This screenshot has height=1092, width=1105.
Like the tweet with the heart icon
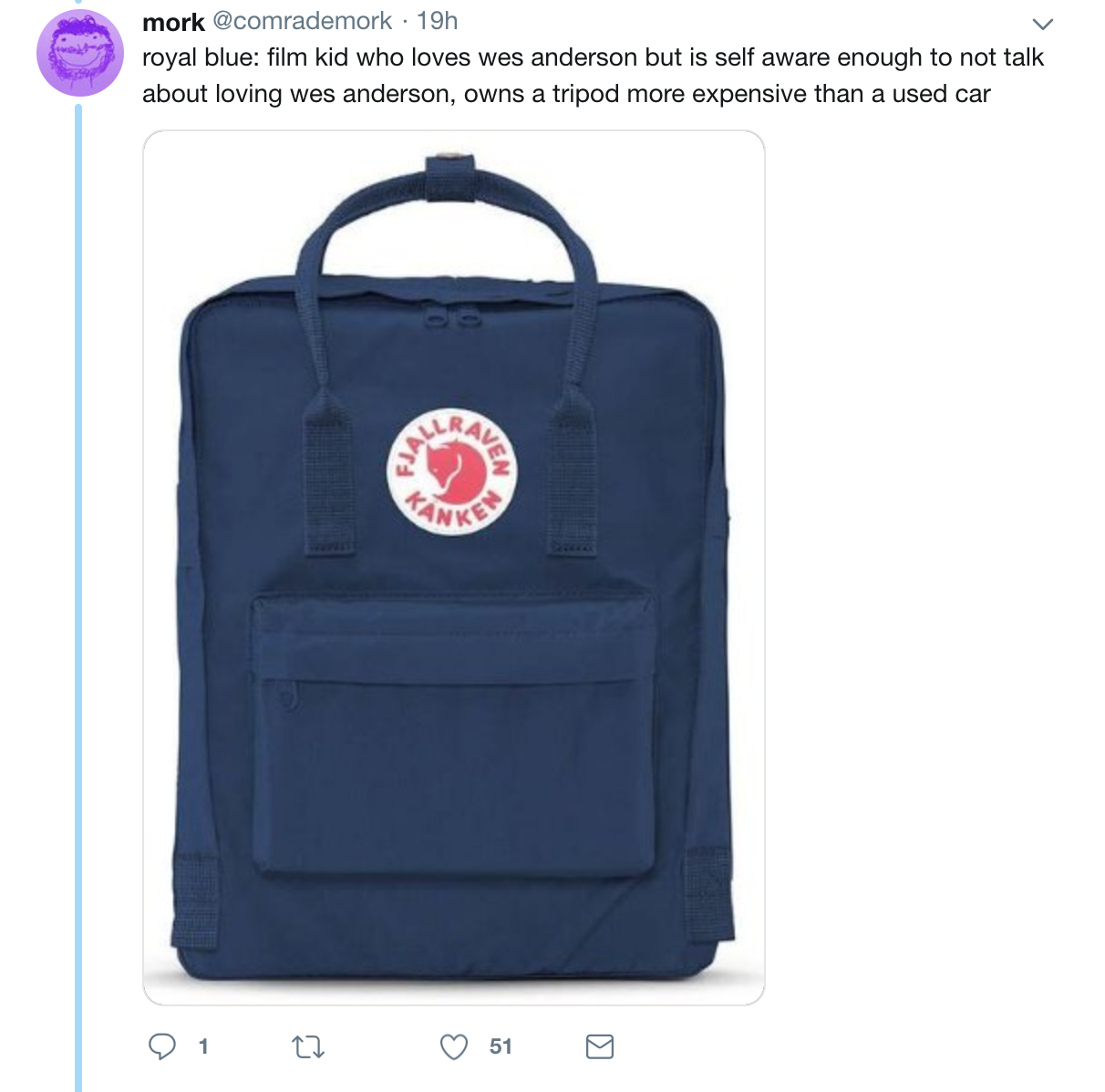pyautogui.click(x=454, y=1047)
